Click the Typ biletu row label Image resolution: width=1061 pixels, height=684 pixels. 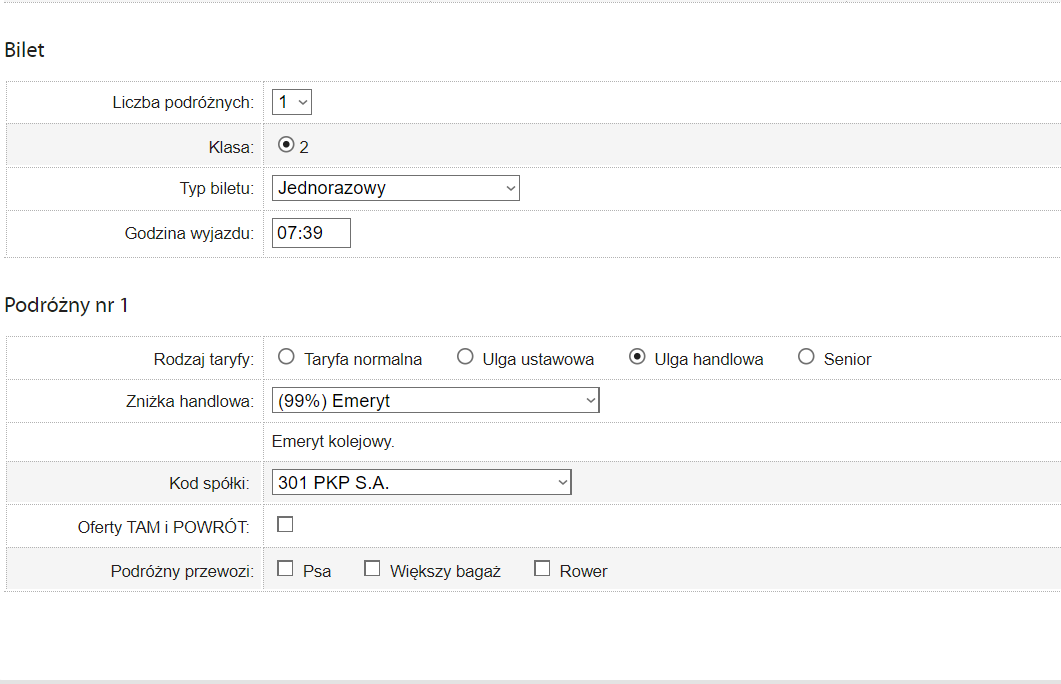210,188
